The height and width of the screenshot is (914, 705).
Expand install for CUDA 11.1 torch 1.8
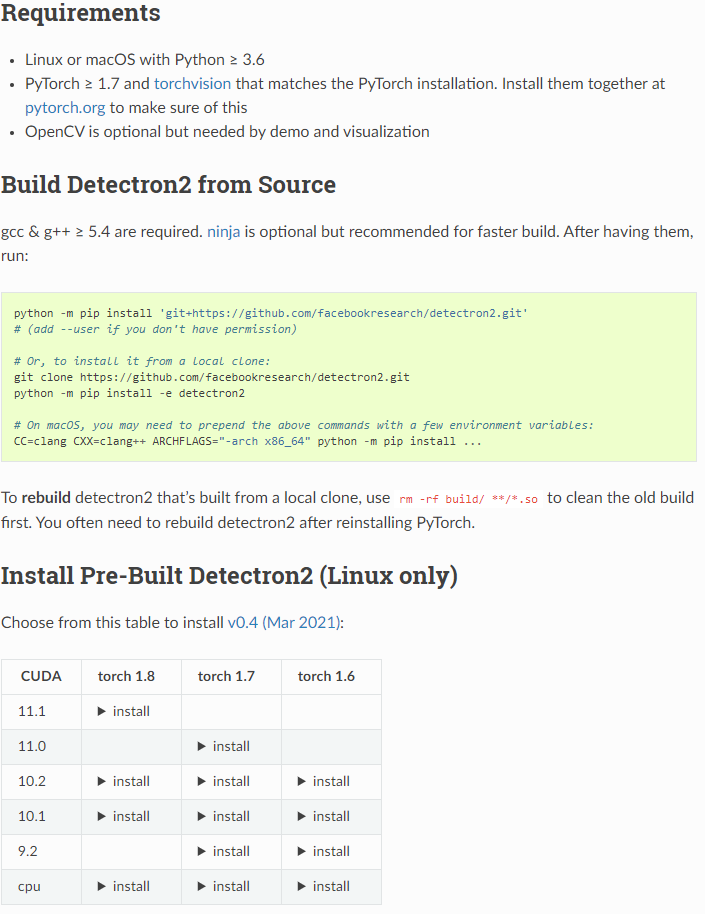[123, 711]
